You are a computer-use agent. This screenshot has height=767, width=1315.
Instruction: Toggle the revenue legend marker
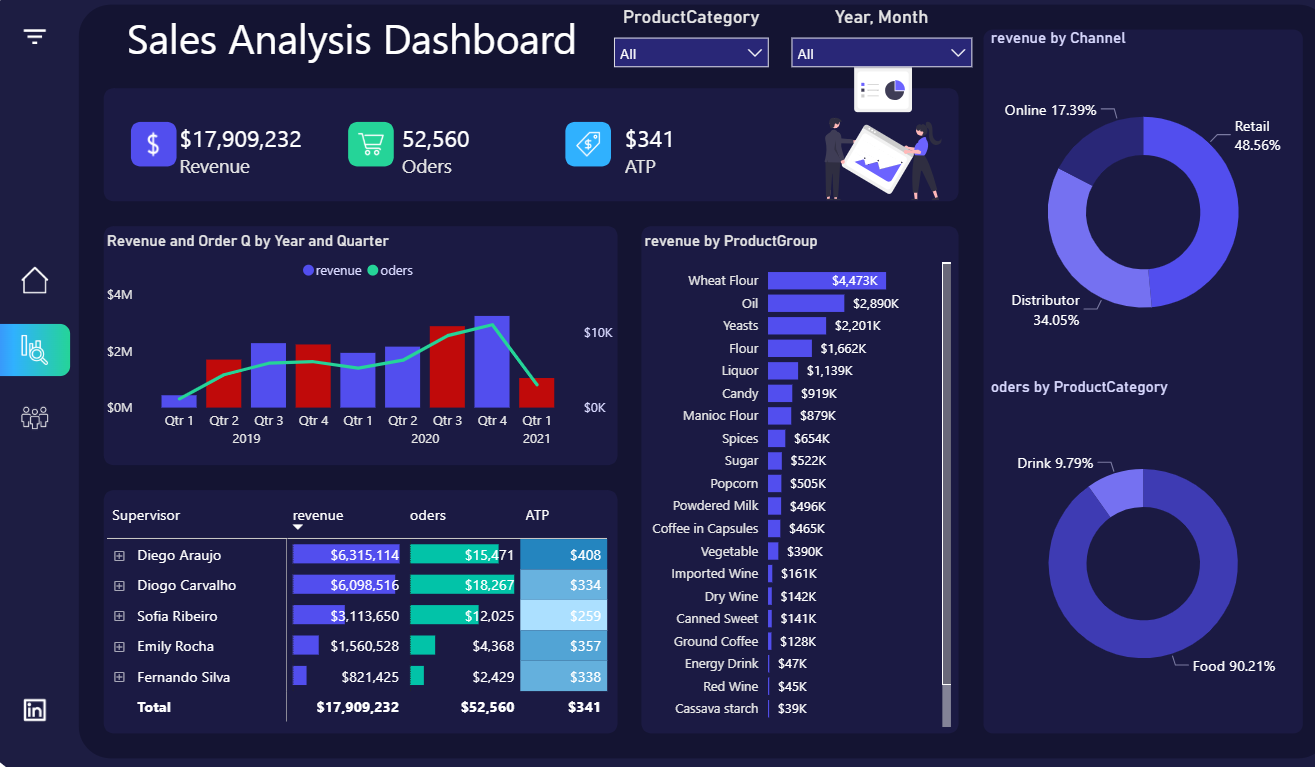point(308,270)
